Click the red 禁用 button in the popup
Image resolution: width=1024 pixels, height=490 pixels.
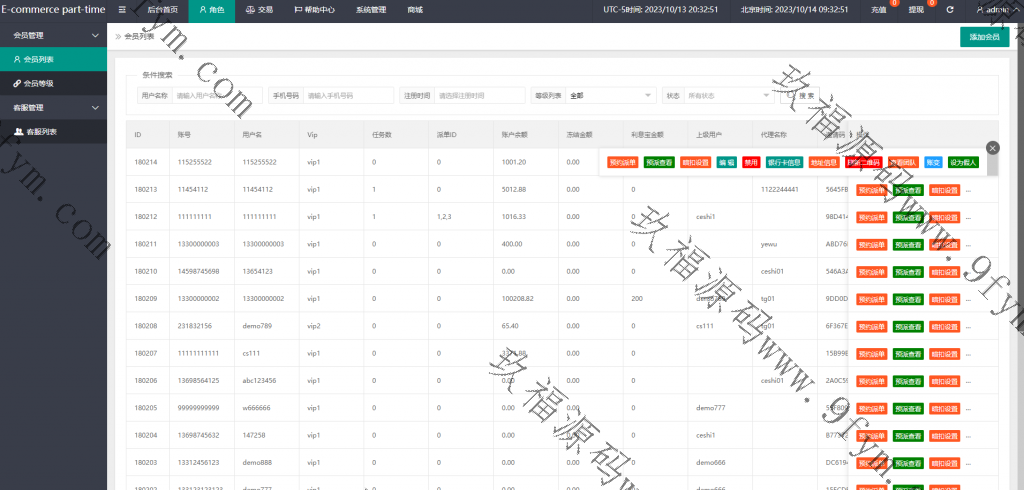coord(750,161)
